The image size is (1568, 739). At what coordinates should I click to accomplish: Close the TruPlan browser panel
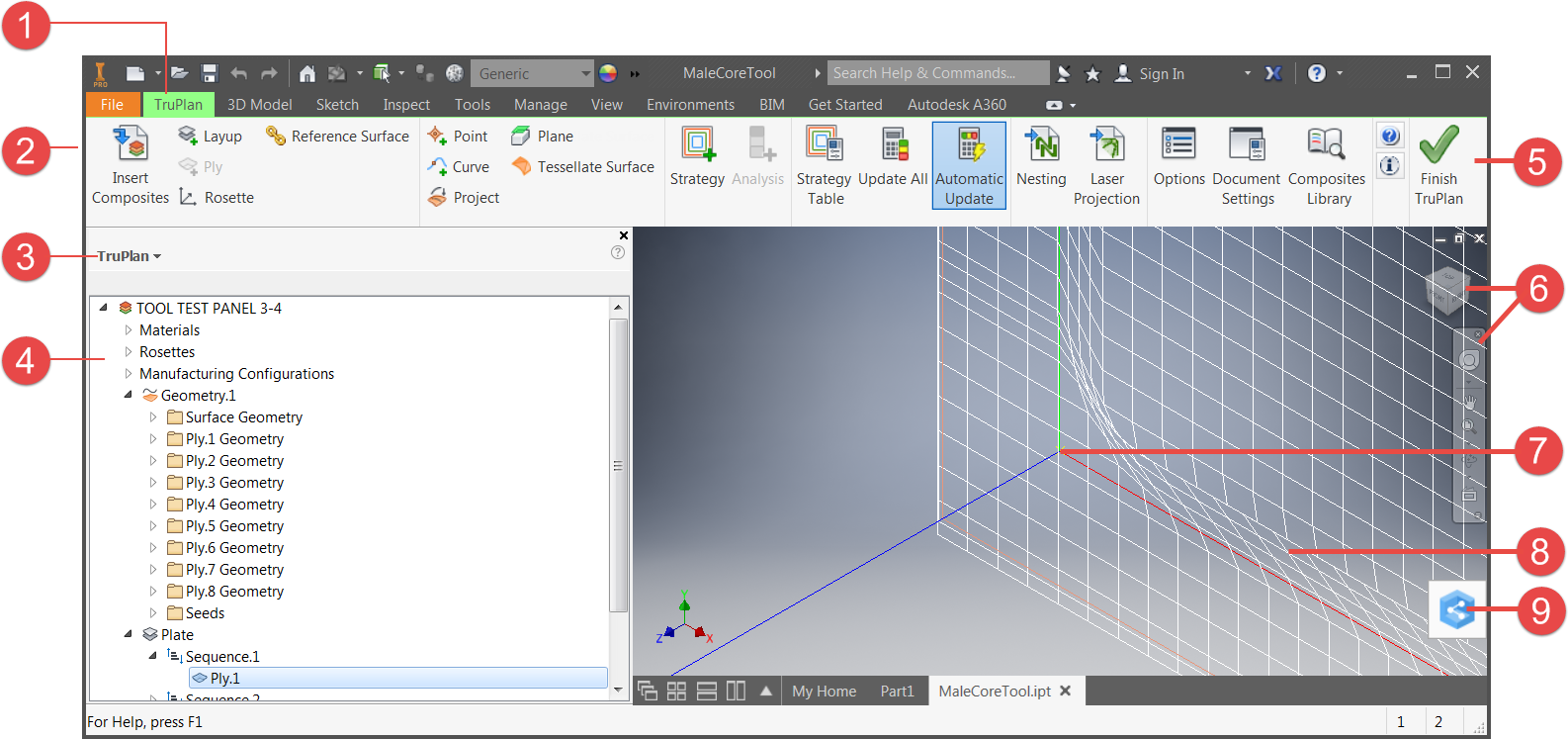[624, 235]
